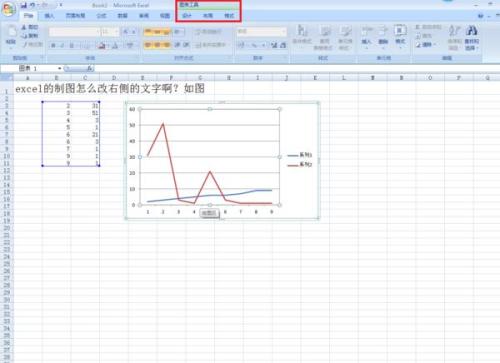Viewport: 500px width, 363px height.
Task: Toggle Top Align in alignment group
Action: 148,32
